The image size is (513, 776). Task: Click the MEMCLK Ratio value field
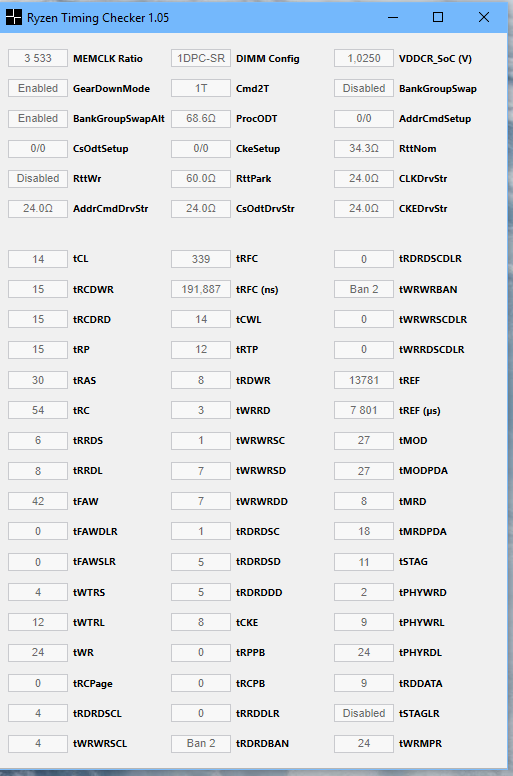tap(38, 58)
